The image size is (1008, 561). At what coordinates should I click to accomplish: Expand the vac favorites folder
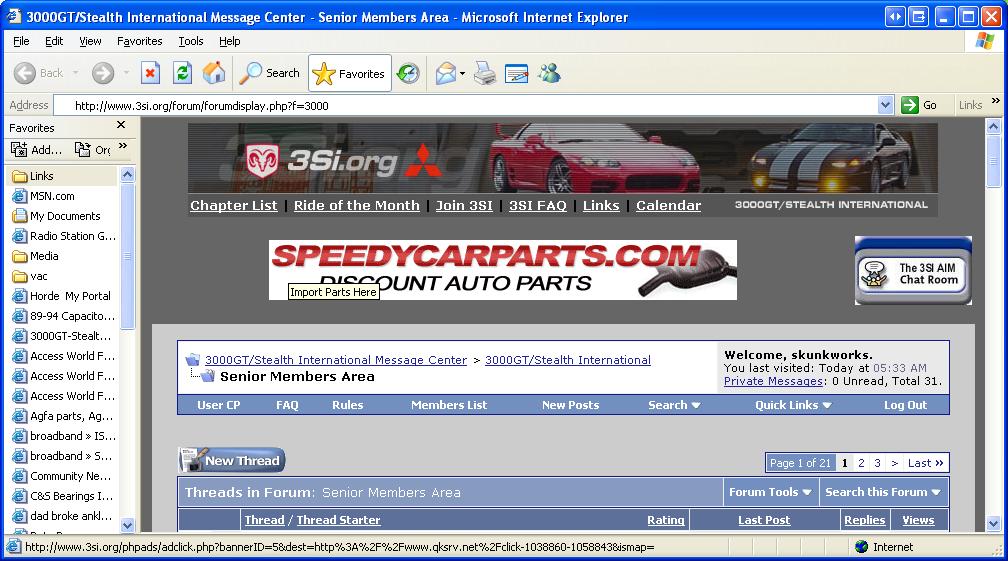click(x=30, y=276)
